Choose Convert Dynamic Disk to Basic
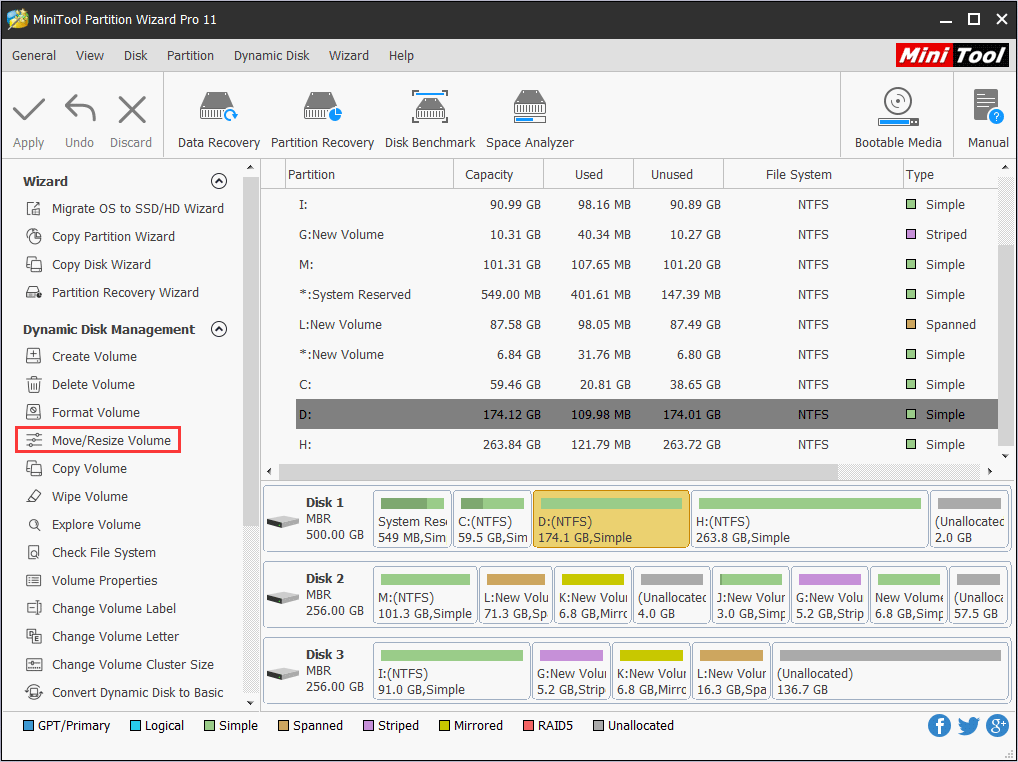The width and height of the screenshot is (1018, 762). [x=124, y=692]
